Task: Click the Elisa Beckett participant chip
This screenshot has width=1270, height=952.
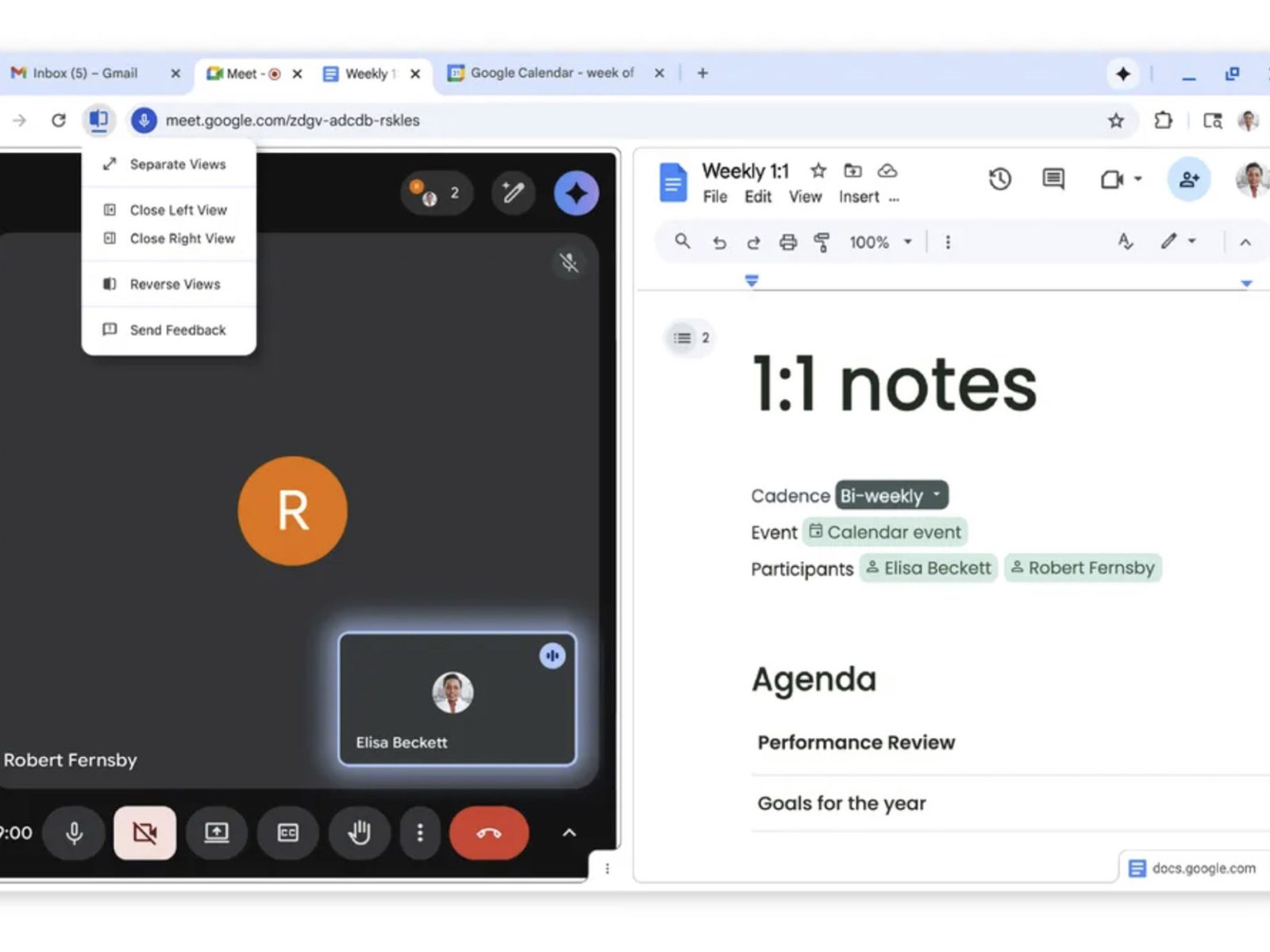Action: 928,568
